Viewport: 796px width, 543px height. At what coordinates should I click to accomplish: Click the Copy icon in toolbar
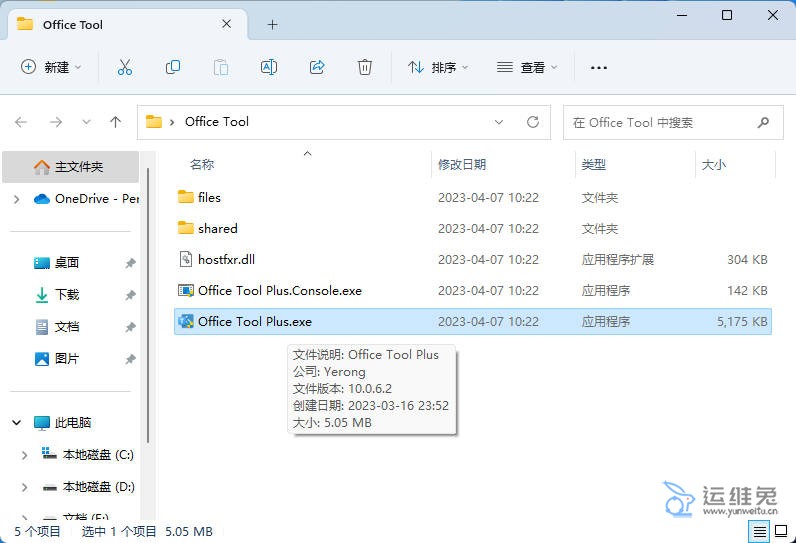coord(173,67)
